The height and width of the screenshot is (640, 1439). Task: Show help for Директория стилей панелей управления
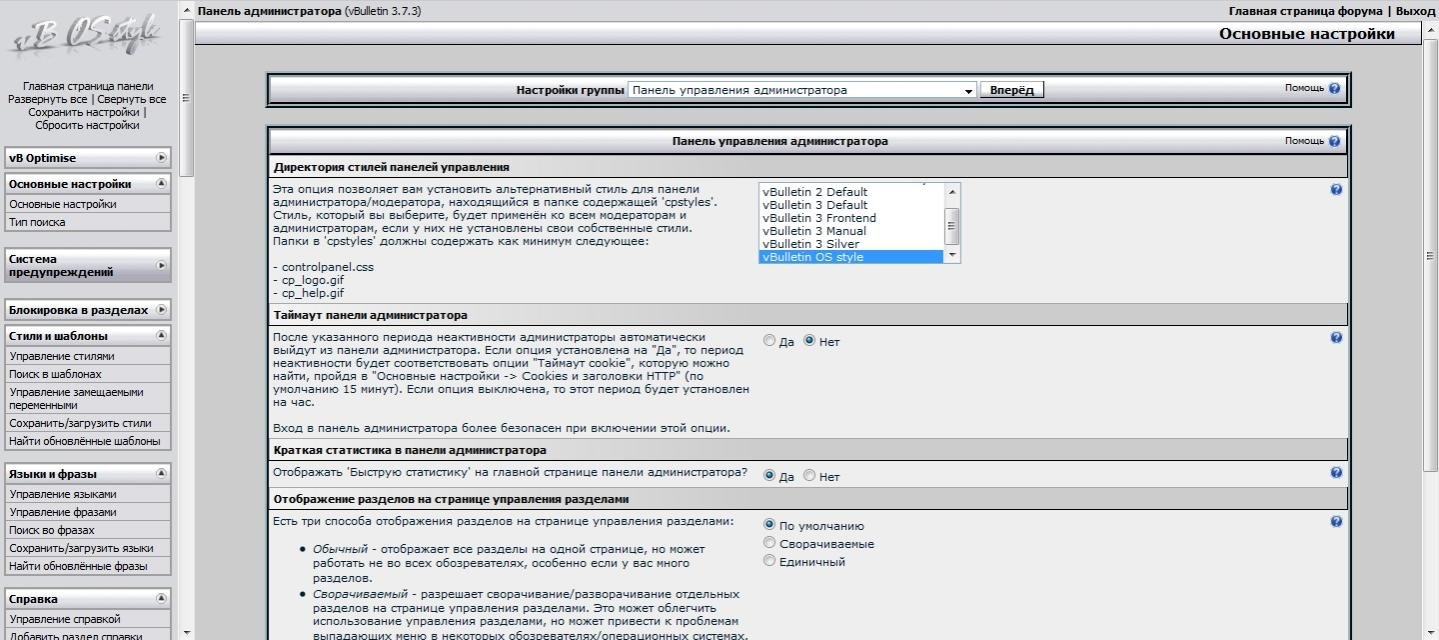1336,190
